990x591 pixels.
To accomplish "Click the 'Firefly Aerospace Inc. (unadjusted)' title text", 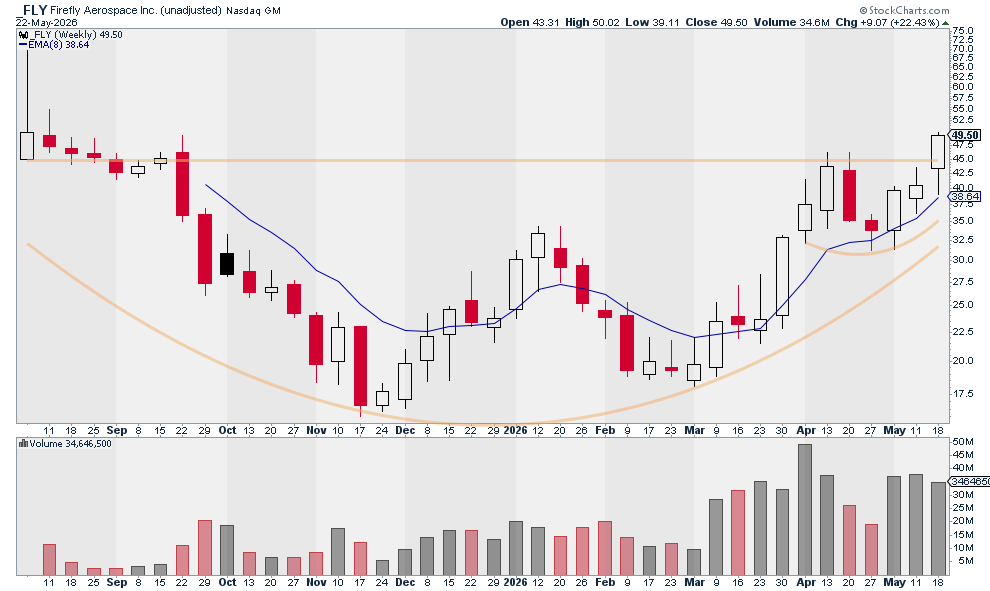I will coord(136,10).
